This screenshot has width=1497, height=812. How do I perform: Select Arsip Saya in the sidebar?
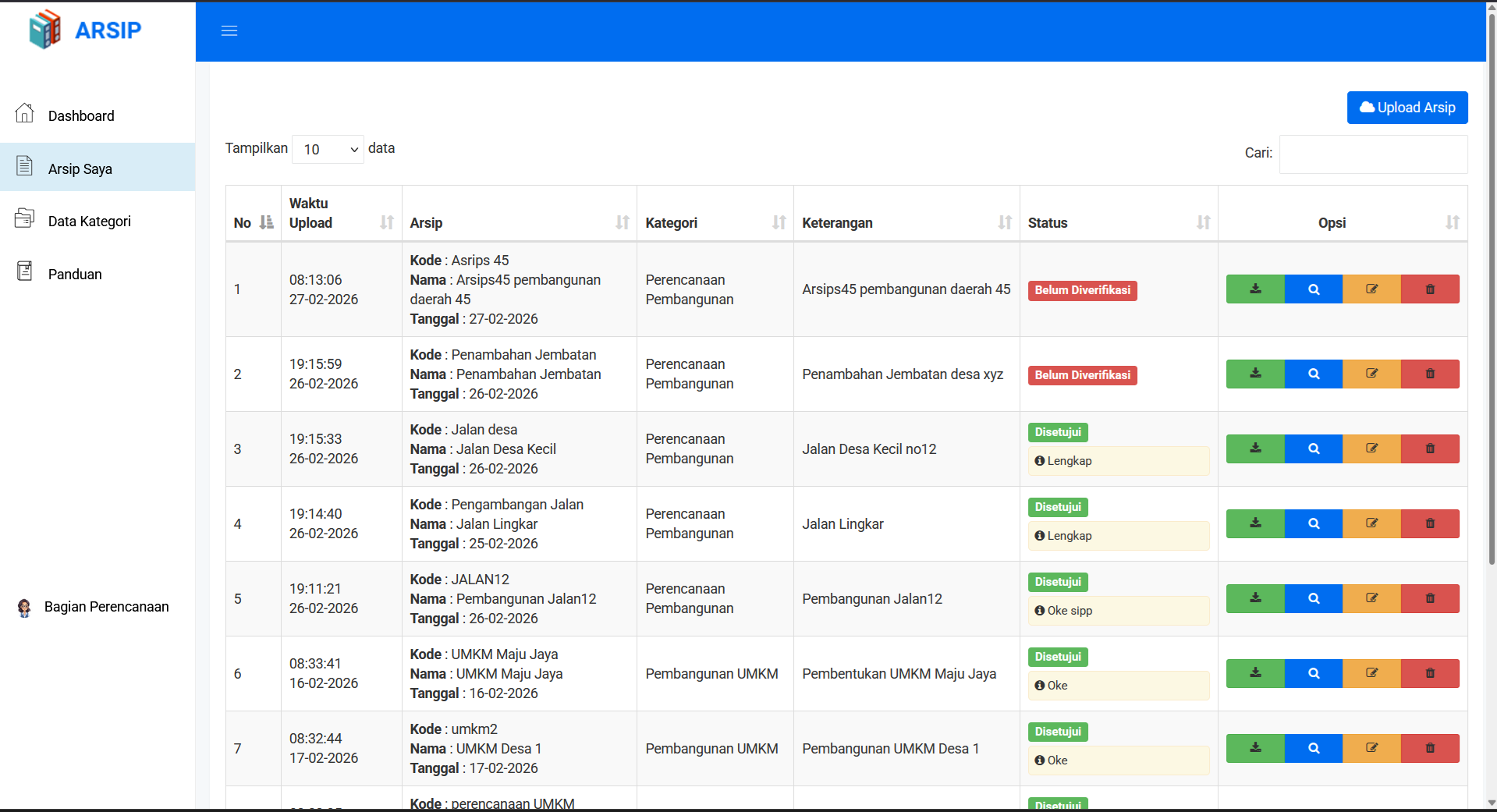click(x=98, y=168)
